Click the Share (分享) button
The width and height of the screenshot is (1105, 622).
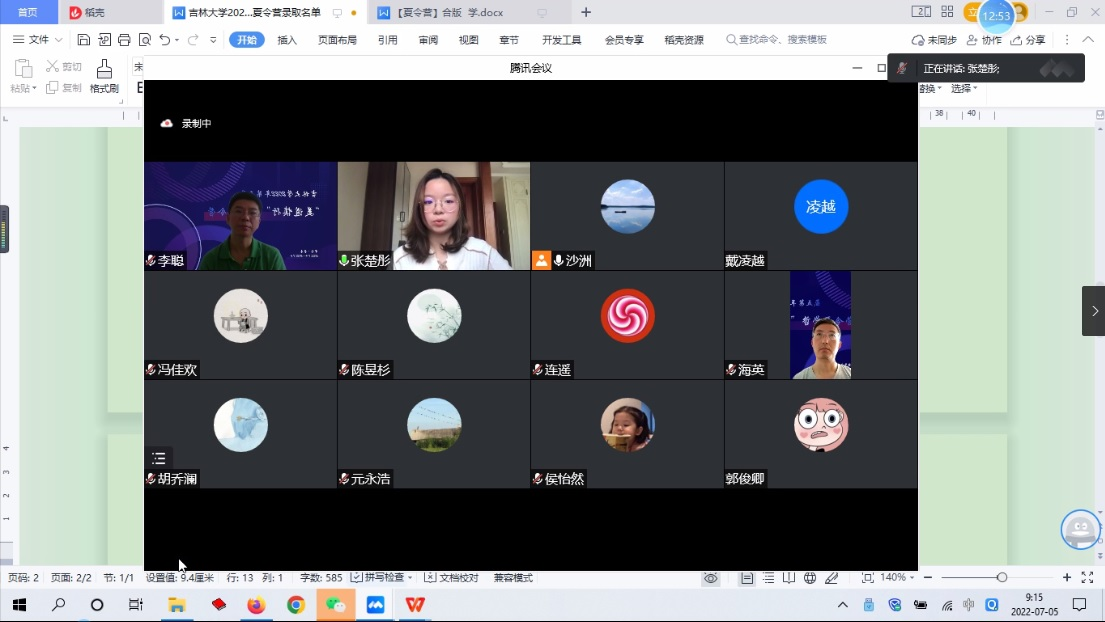tap(1028, 40)
